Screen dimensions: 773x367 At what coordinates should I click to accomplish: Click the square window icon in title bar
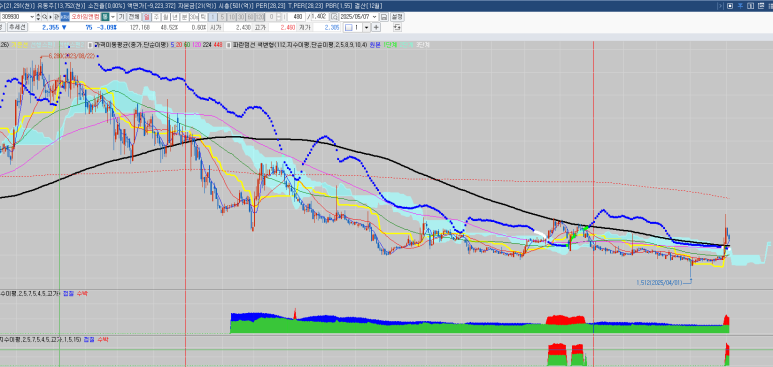pos(730,6)
